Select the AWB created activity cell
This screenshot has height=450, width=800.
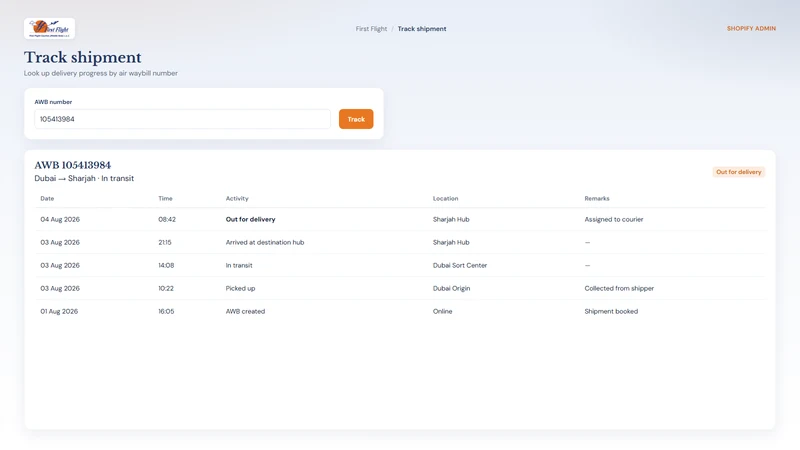(245, 311)
